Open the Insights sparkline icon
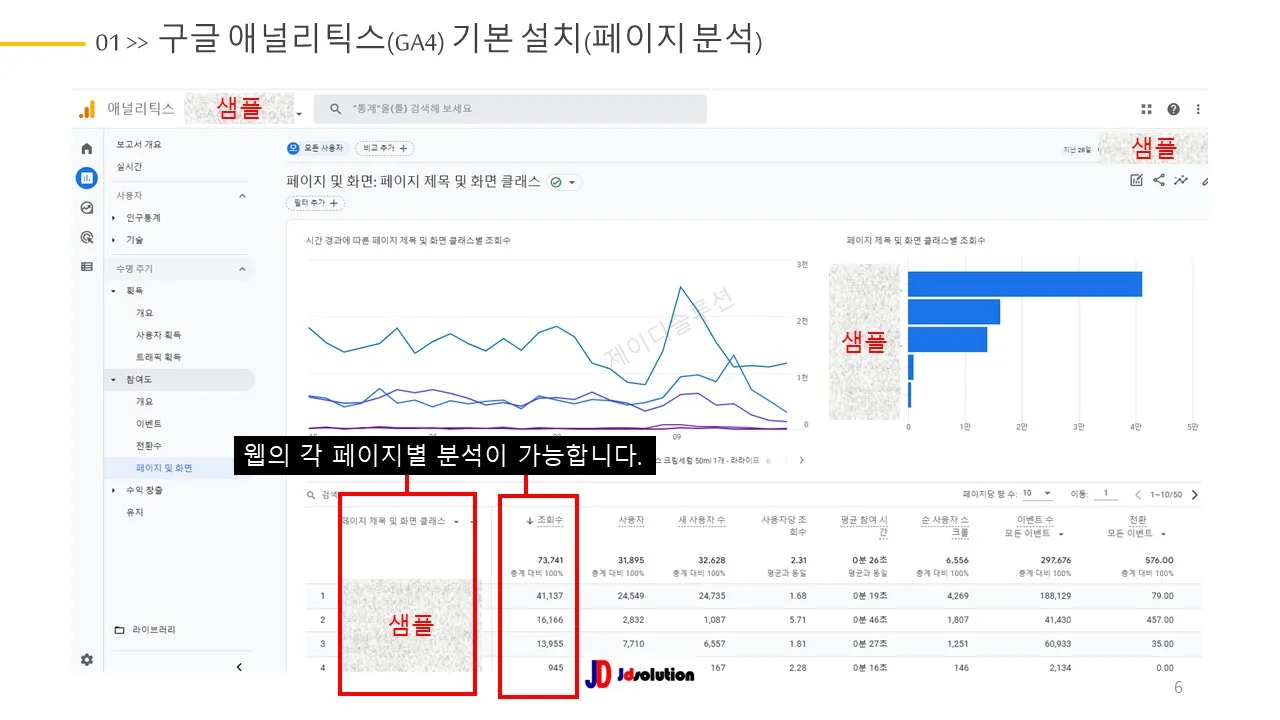Screen dimensions: 1280x720 1182,181
